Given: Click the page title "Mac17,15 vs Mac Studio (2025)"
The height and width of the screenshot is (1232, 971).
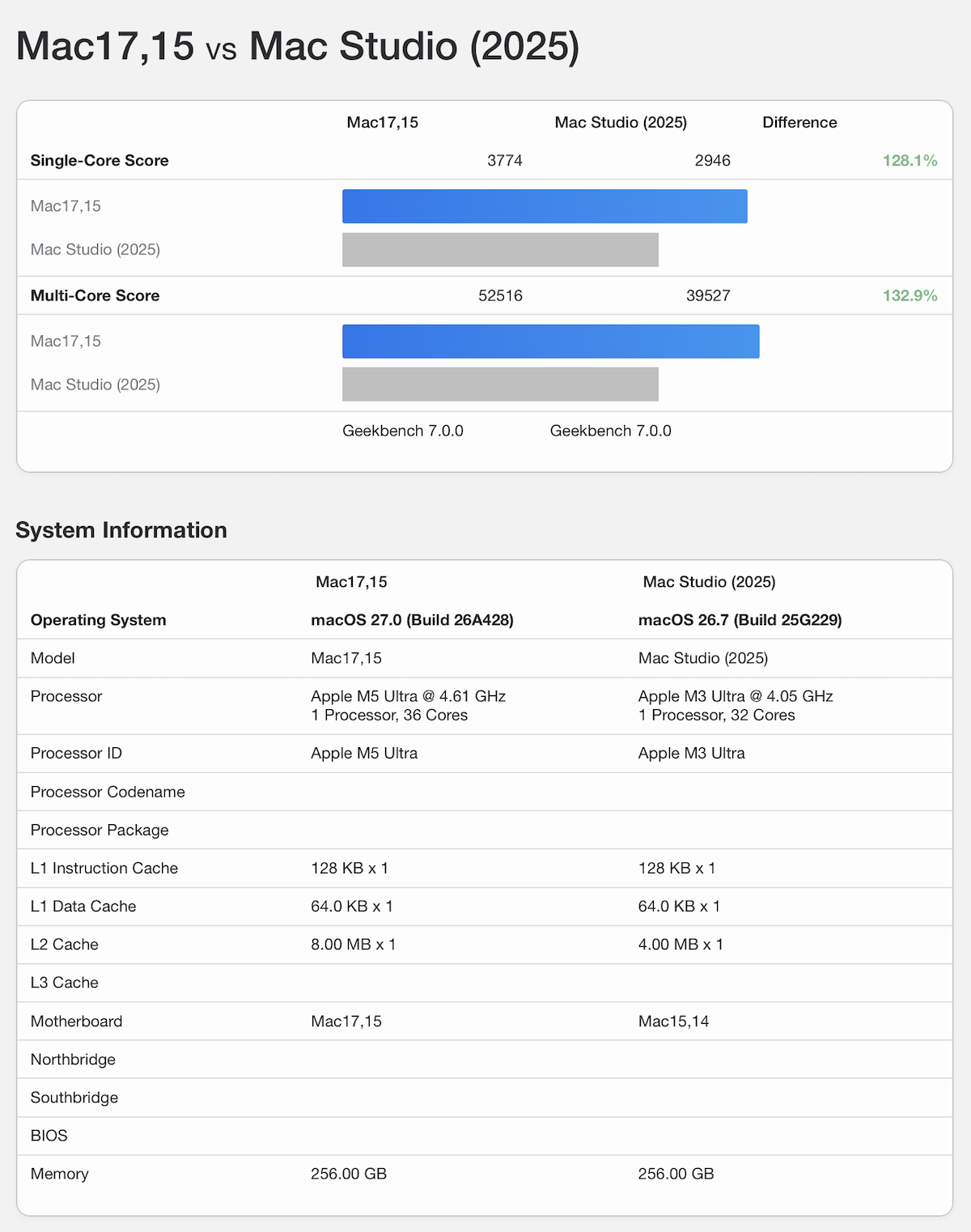Looking at the screenshot, I should point(298,46).
